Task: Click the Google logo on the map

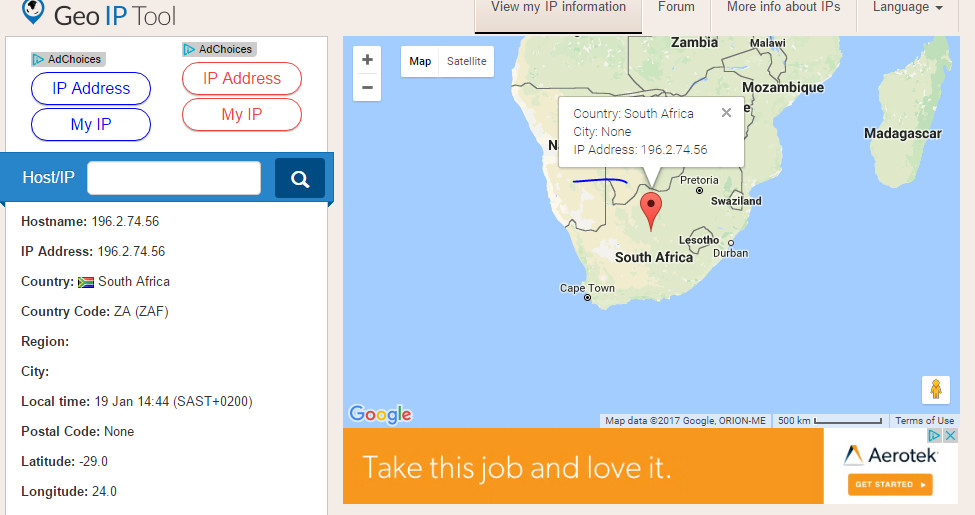Action: (380, 414)
